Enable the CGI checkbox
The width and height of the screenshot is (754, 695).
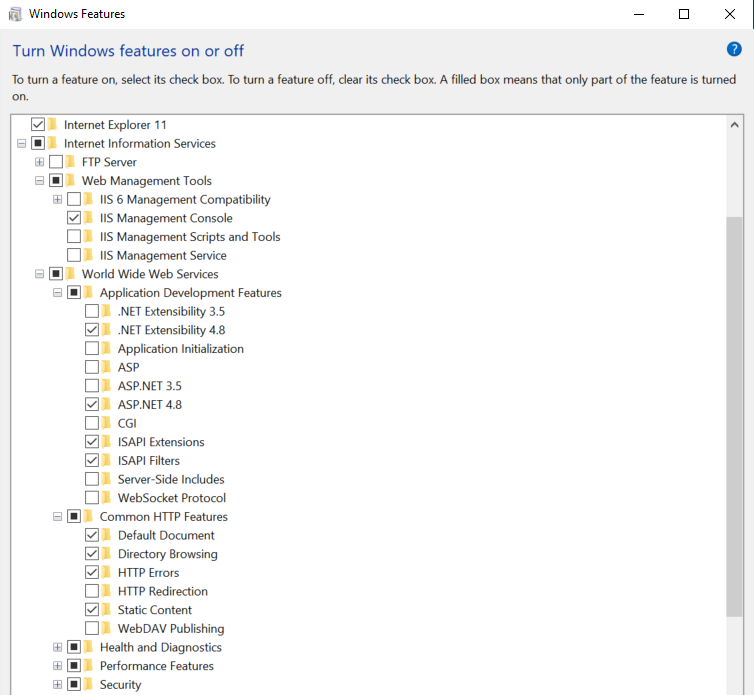92,423
